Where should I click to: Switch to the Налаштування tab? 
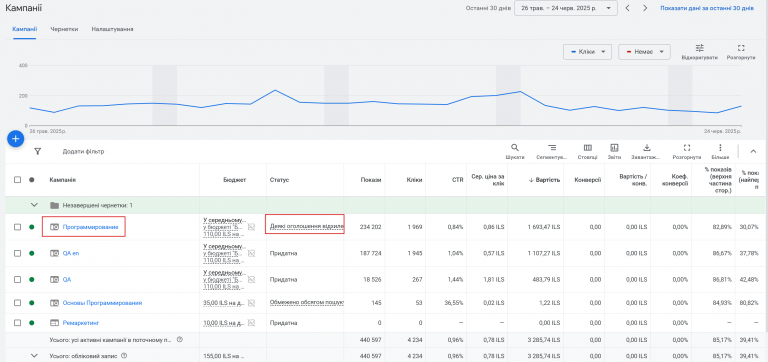[112, 29]
